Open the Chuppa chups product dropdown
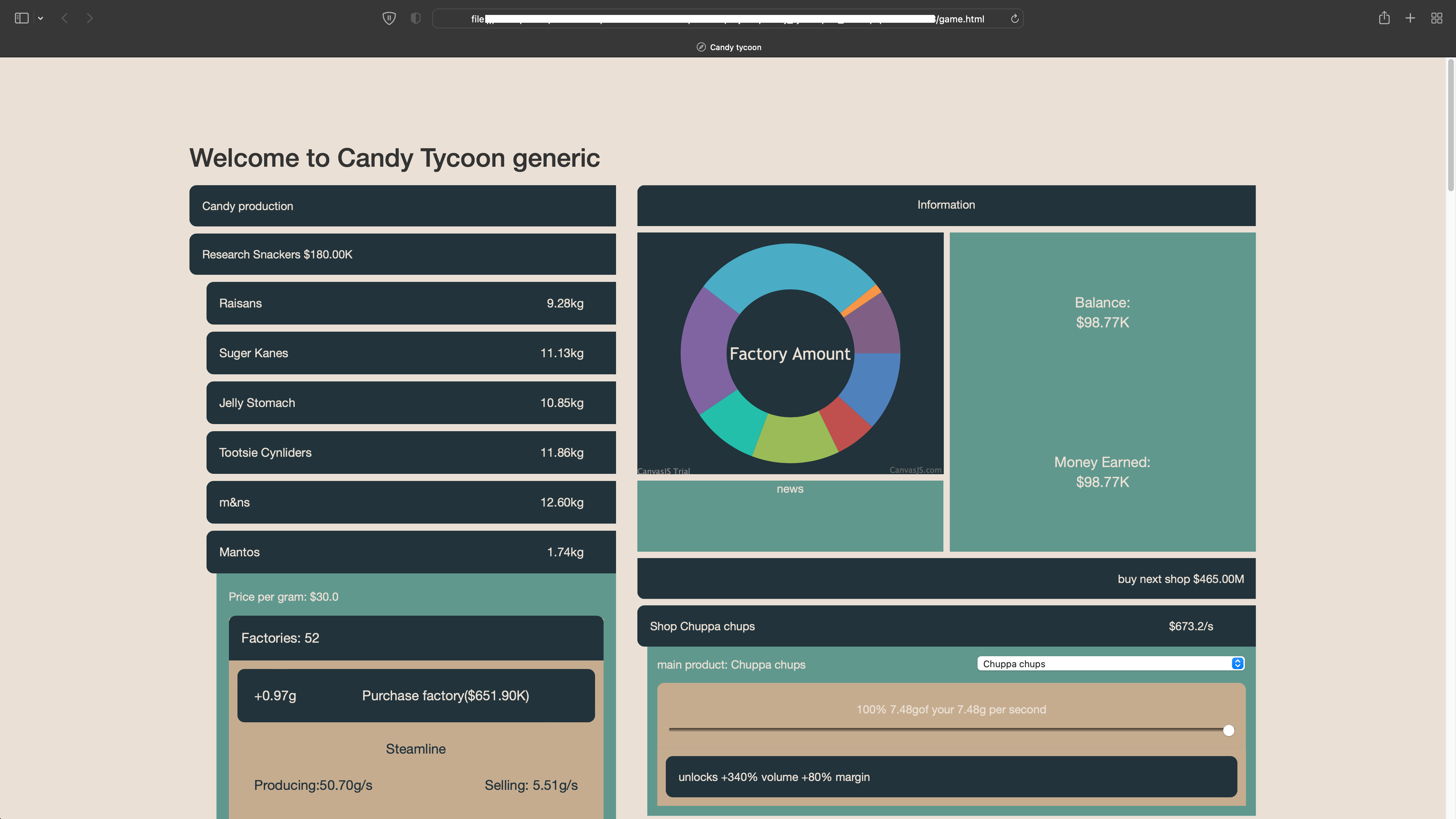Viewport: 1456px width, 819px height. (x=1110, y=664)
